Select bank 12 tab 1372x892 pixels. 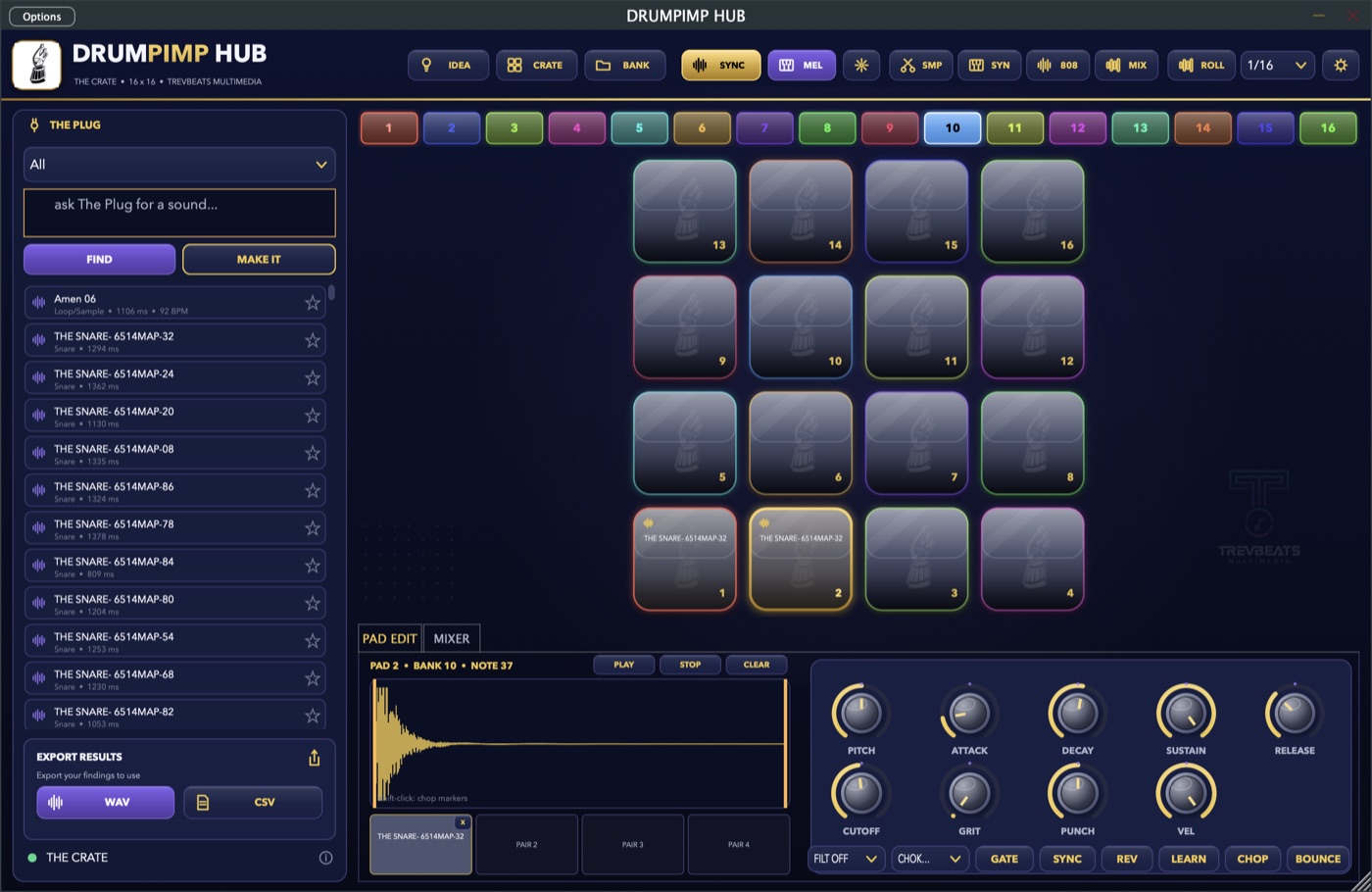[x=1078, y=127]
